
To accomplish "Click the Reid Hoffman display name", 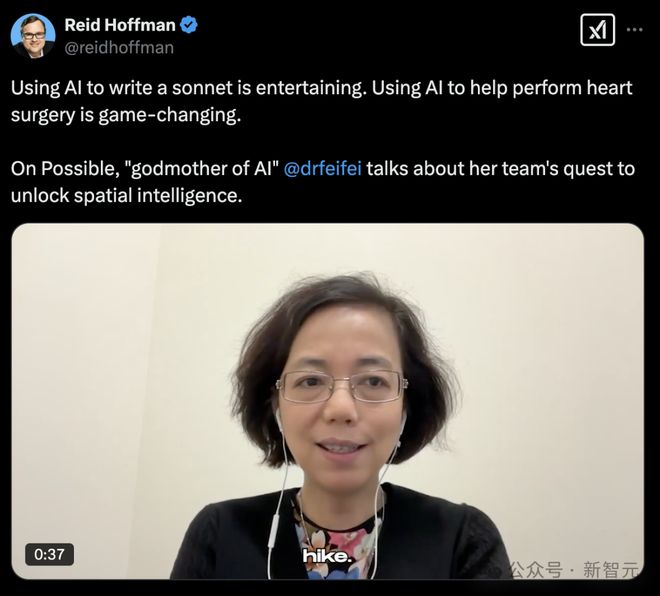I will click(x=120, y=25).
